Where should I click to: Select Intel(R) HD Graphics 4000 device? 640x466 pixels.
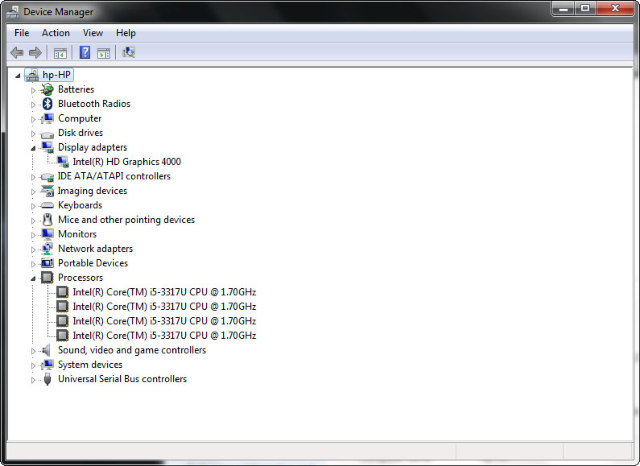126,162
